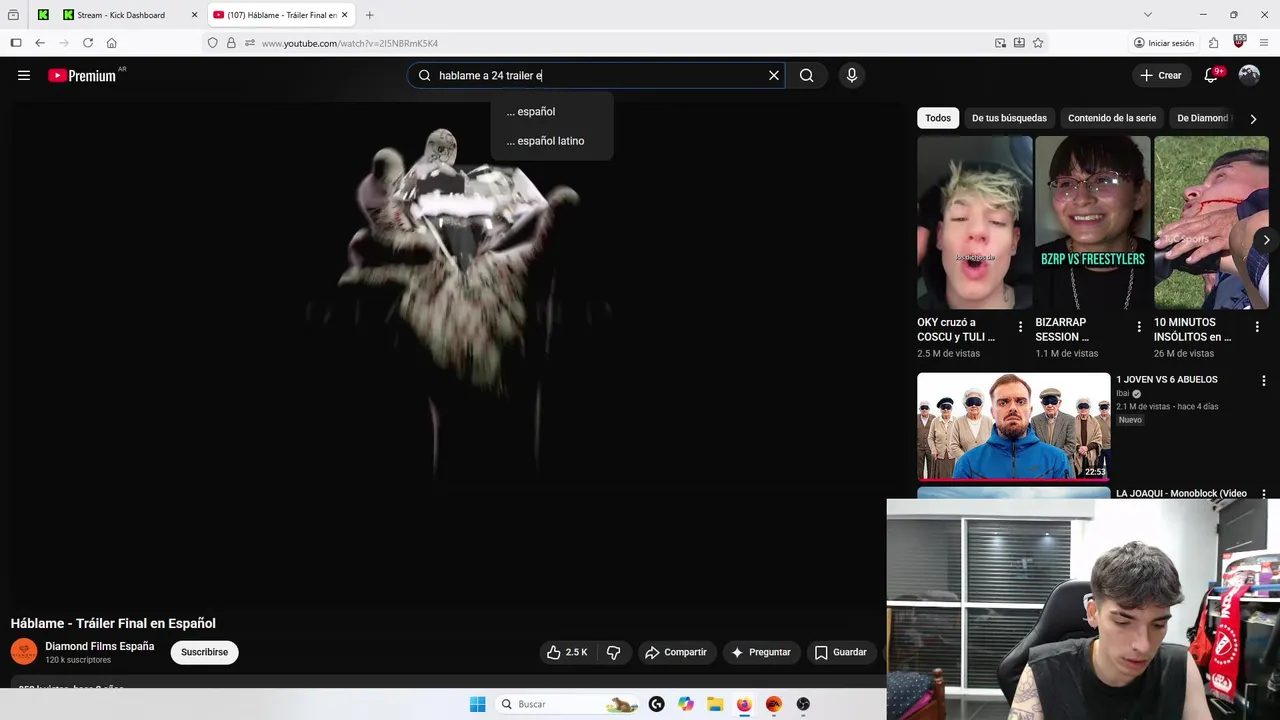This screenshot has width=1280, height=720.
Task: Open options for 'BIZARRAP SESSION' short
Action: [1139, 327]
